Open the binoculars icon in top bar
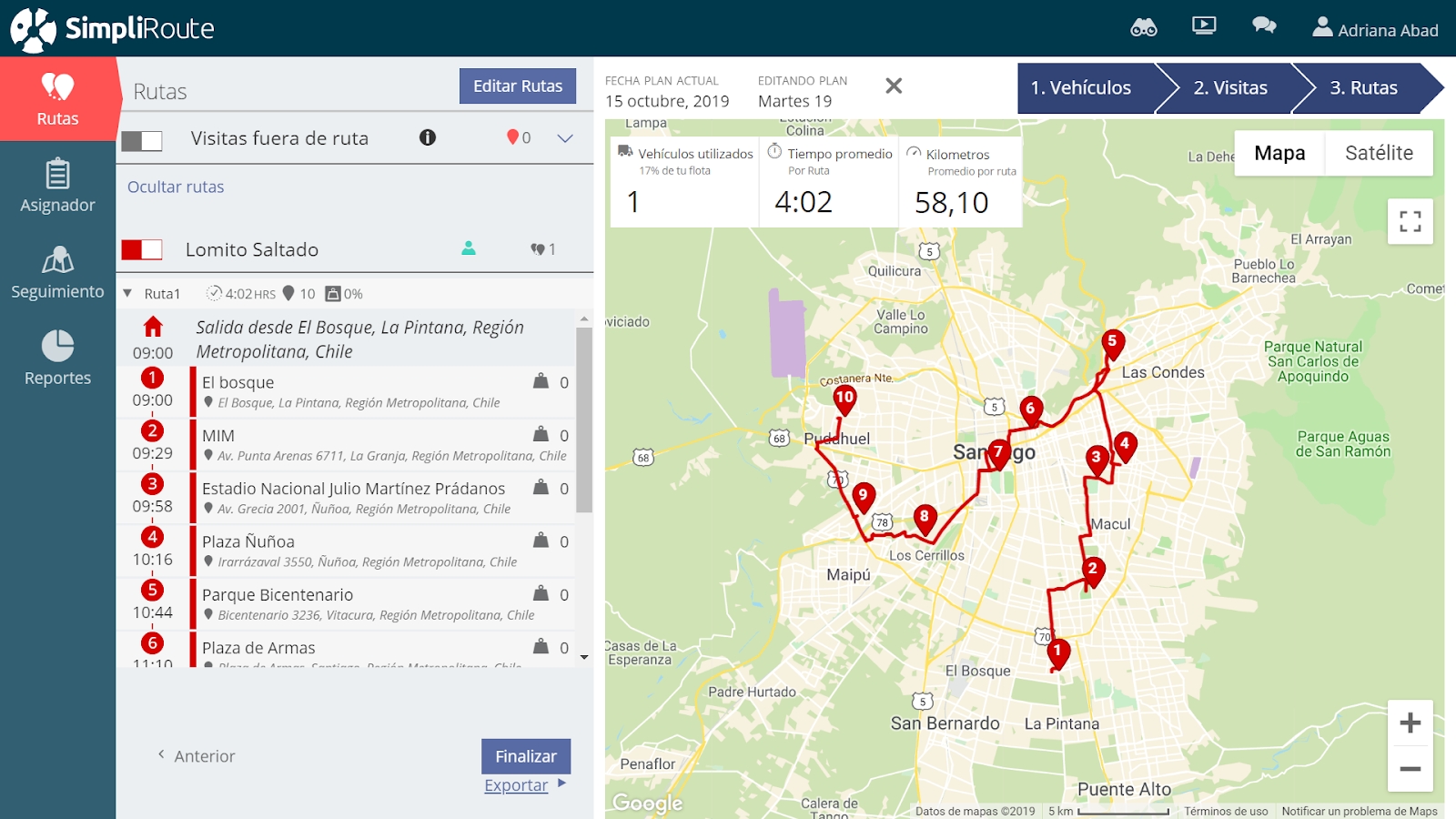This screenshot has height=819, width=1456. pyautogui.click(x=1143, y=27)
